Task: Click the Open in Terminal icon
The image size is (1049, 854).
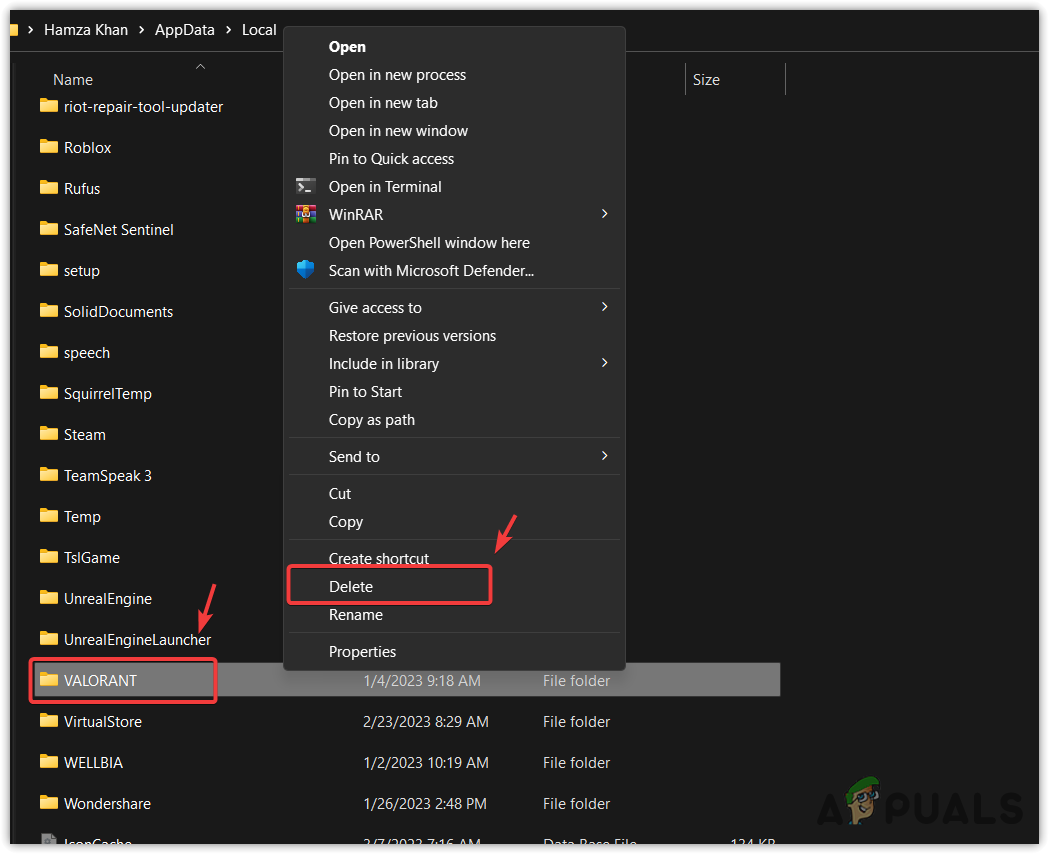Action: [x=305, y=186]
